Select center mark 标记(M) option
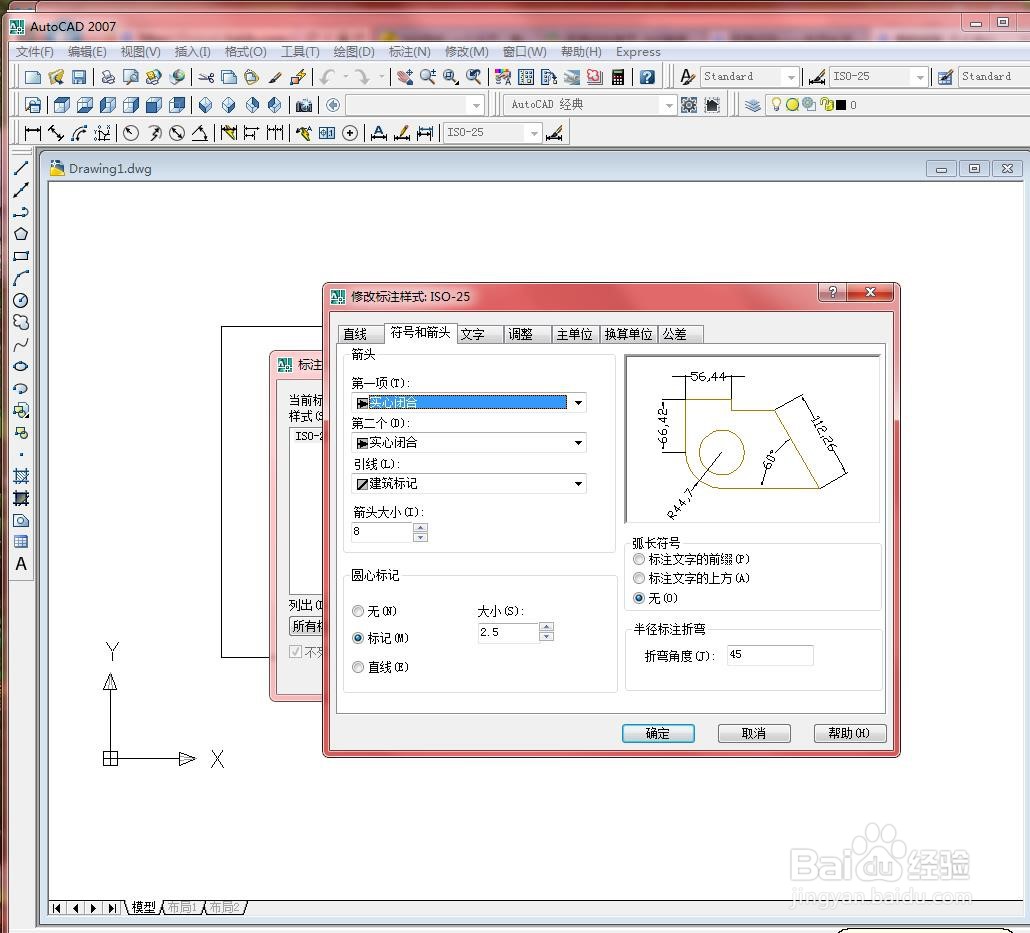Viewport: 1030px width, 933px height. [358, 638]
